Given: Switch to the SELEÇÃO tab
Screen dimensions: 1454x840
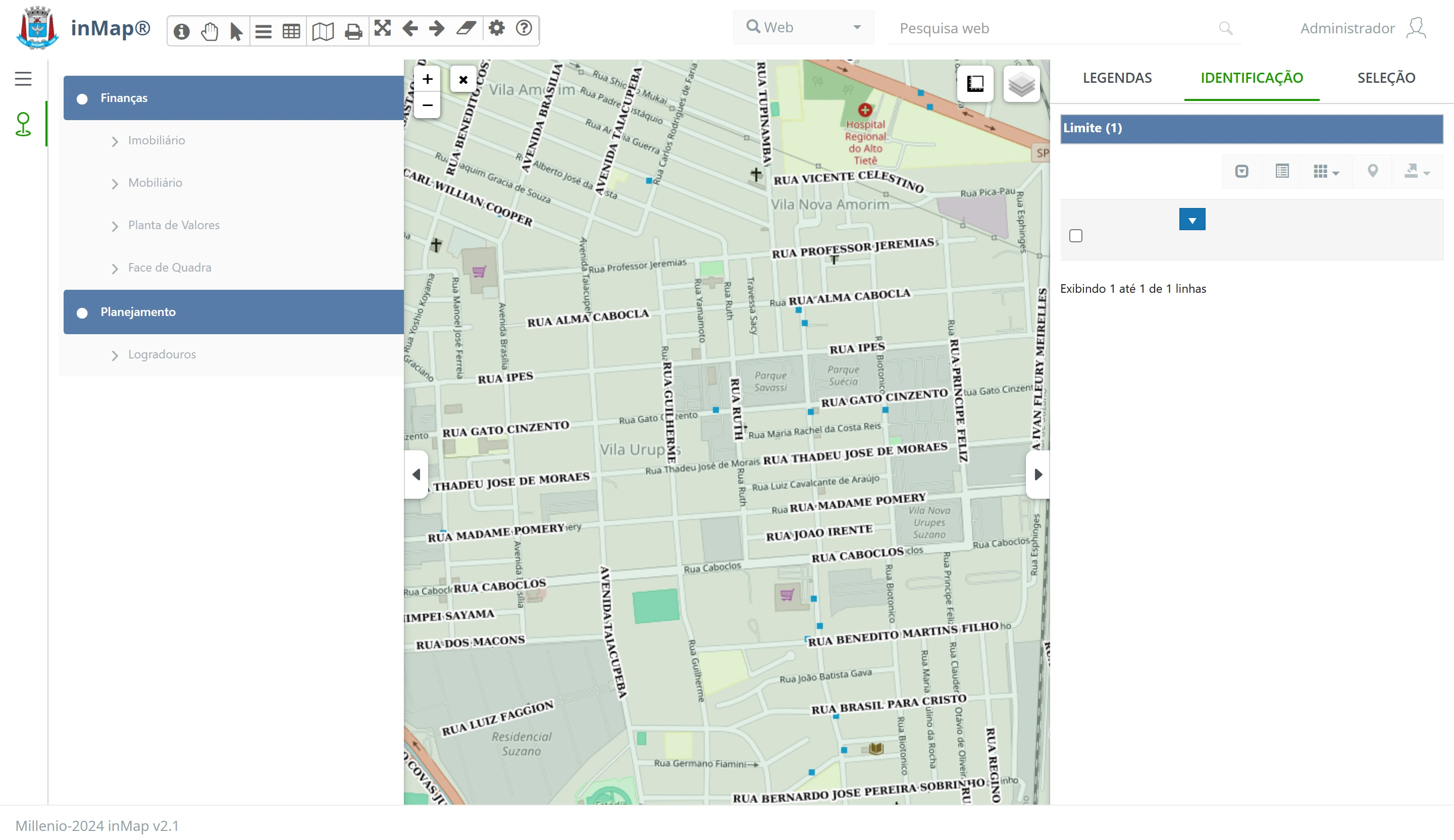Looking at the screenshot, I should click(1386, 78).
